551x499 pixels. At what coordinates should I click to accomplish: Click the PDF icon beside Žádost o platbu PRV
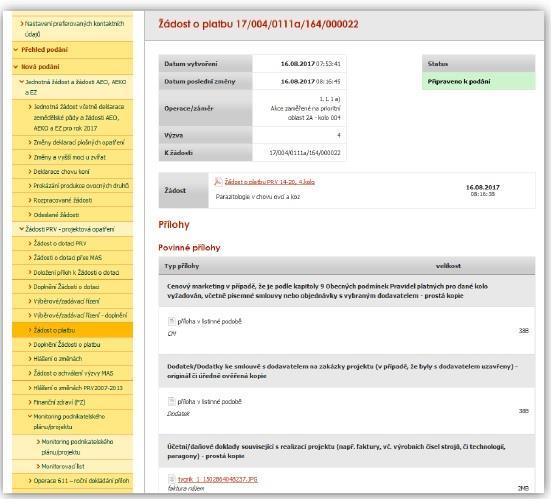[x=218, y=181]
